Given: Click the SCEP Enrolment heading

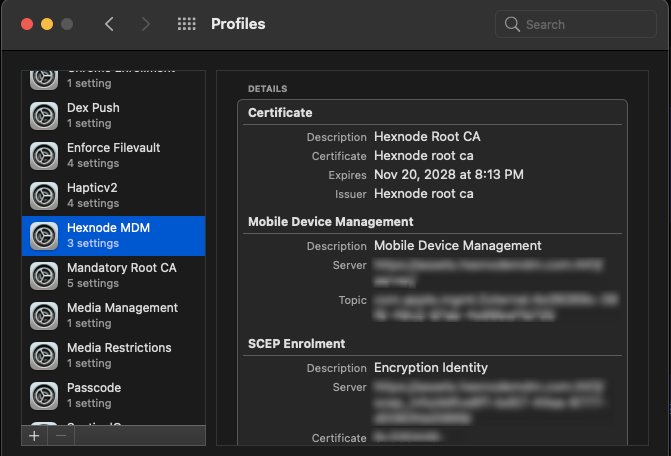Looking at the screenshot, I should point(297,343).
